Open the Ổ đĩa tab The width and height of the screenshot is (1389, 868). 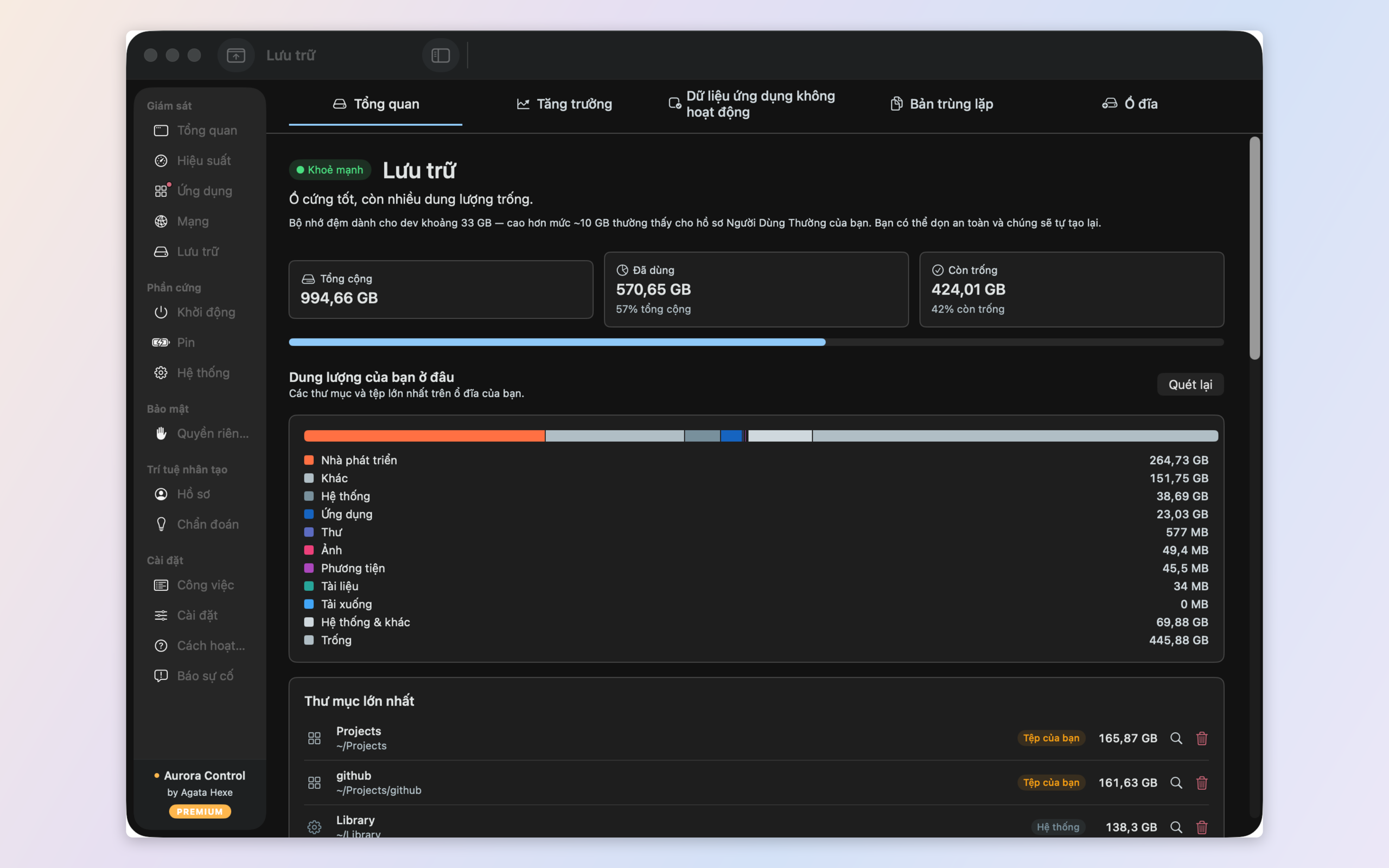(1130, 104)
